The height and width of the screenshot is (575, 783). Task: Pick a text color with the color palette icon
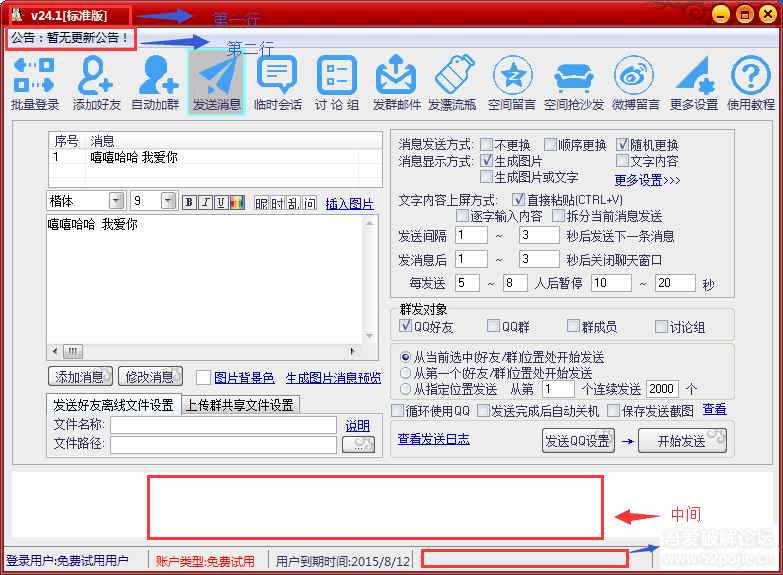coord(237,203)
